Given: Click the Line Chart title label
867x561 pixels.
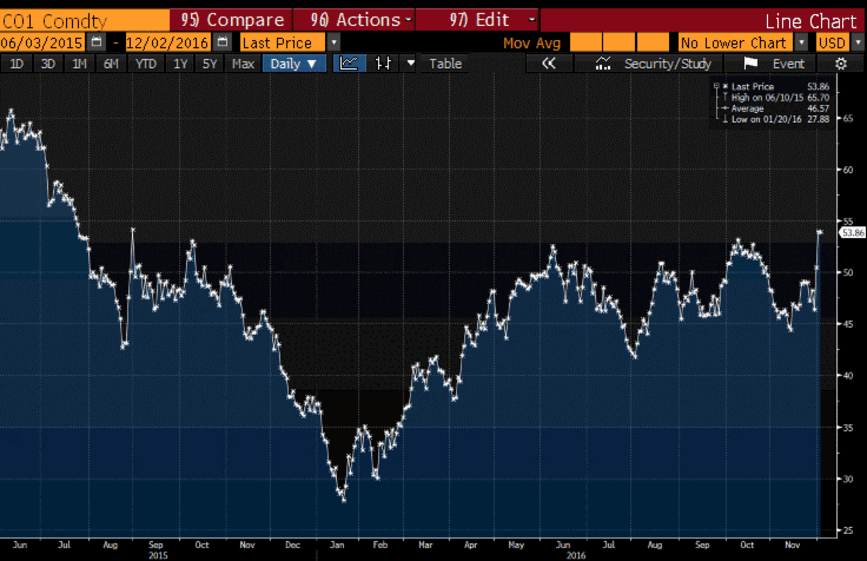Looking at the screenshot, I should [810, 21].
